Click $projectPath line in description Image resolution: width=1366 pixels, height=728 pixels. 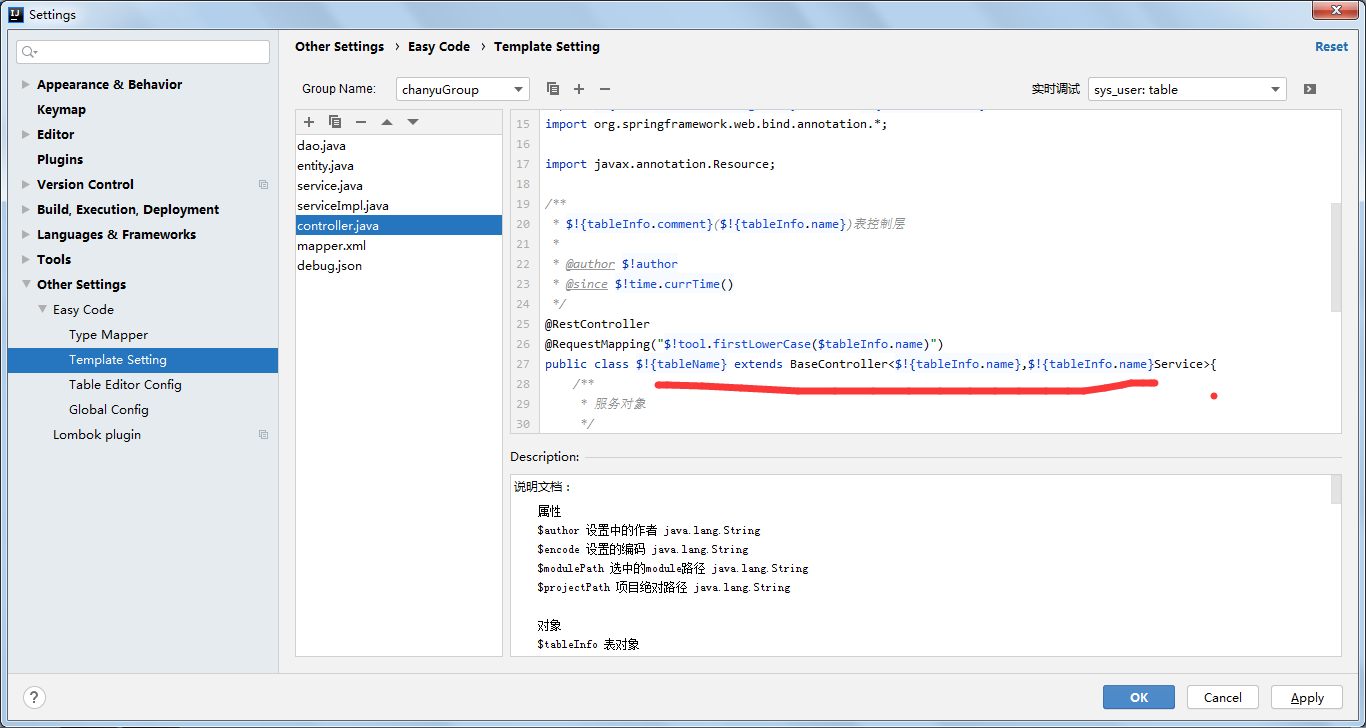(663, 588)
